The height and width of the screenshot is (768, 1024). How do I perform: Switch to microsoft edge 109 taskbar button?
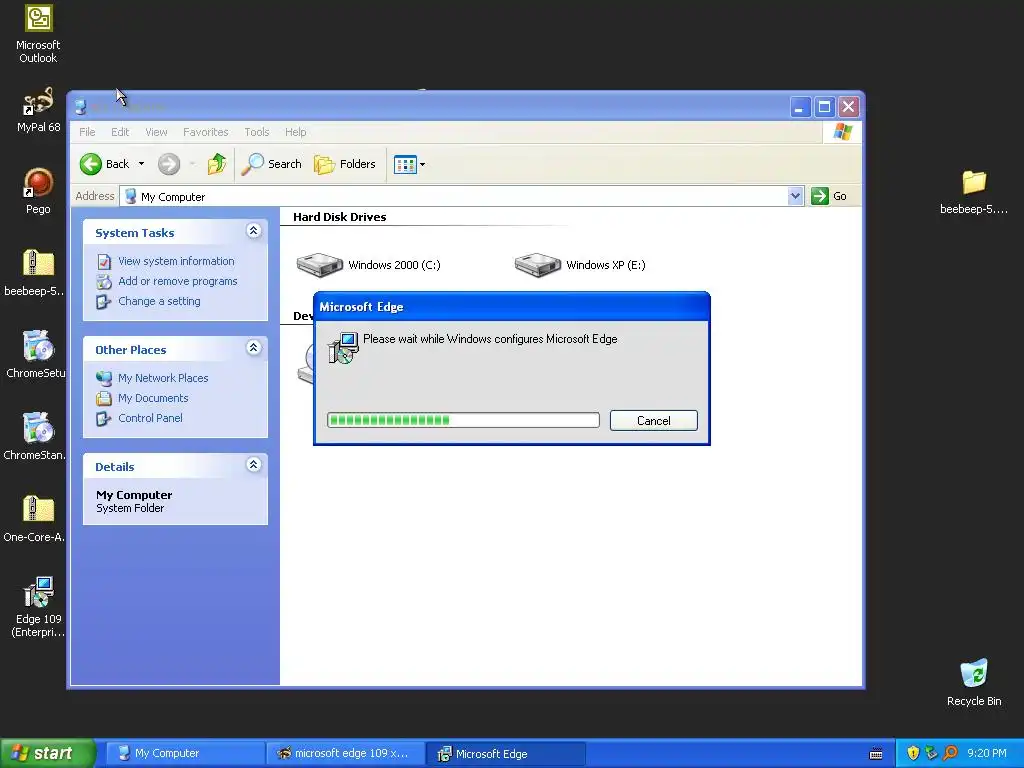pos(345,753)
